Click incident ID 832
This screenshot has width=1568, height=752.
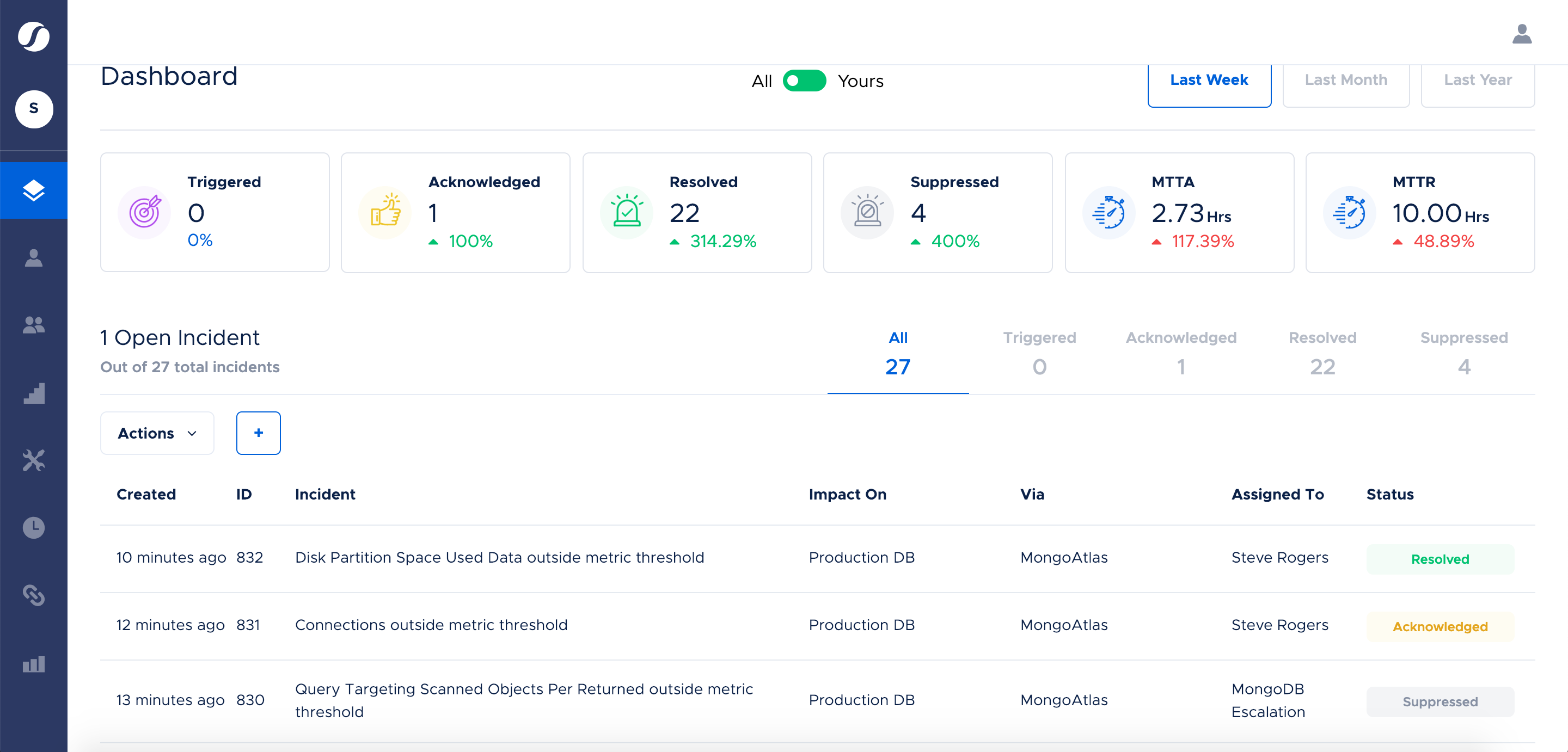coord(249,557)
